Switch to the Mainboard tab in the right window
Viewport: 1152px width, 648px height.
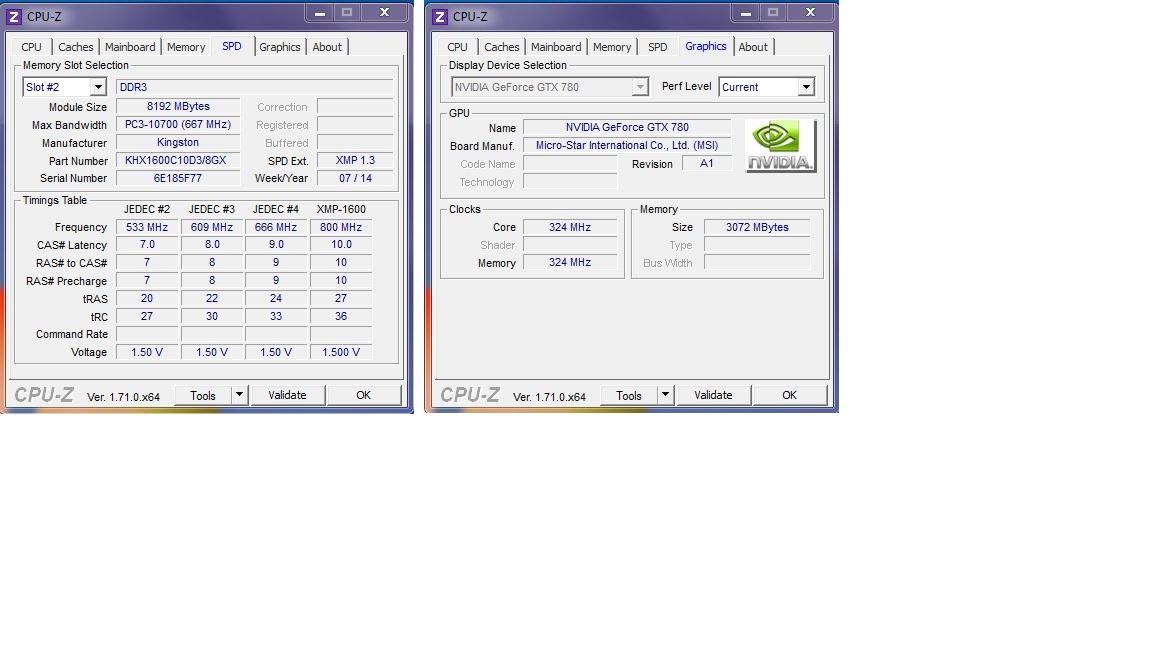[x=556, y=46]
